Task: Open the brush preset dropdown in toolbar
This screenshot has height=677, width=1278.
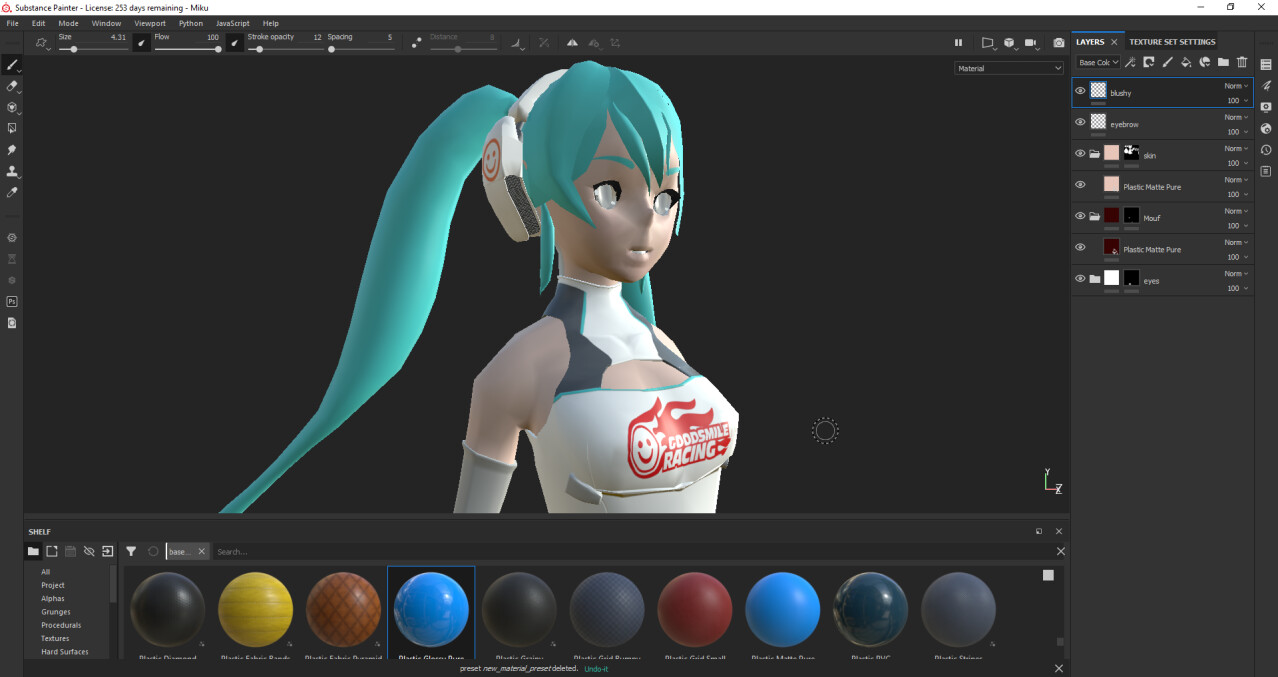Action: pos(43,43)
